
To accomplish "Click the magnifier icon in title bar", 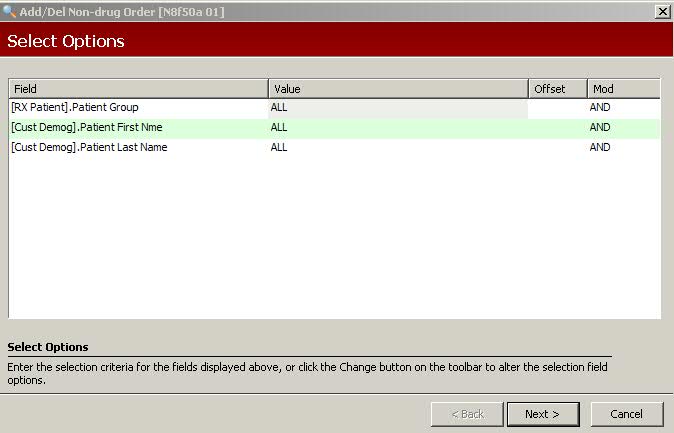I will coord(9,11).
